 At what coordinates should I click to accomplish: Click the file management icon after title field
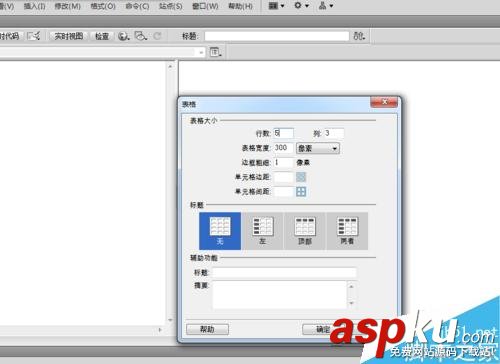click(359, 36)
